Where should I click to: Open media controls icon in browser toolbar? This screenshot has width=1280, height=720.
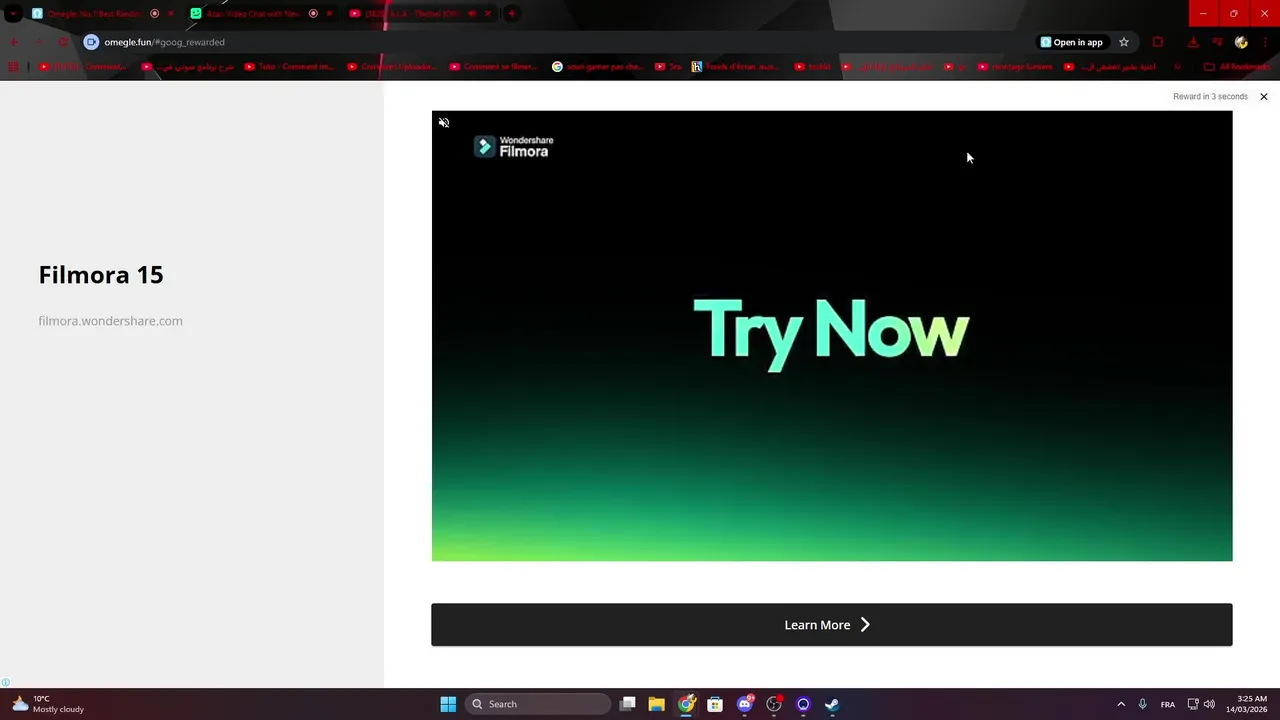point(1217,42)
